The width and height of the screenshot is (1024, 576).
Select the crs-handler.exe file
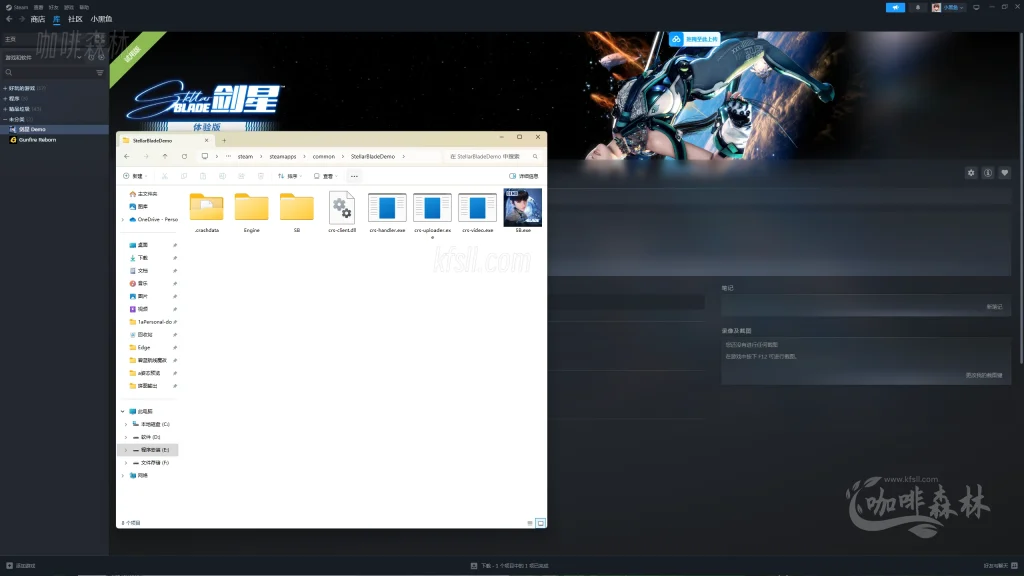point(387,213)
